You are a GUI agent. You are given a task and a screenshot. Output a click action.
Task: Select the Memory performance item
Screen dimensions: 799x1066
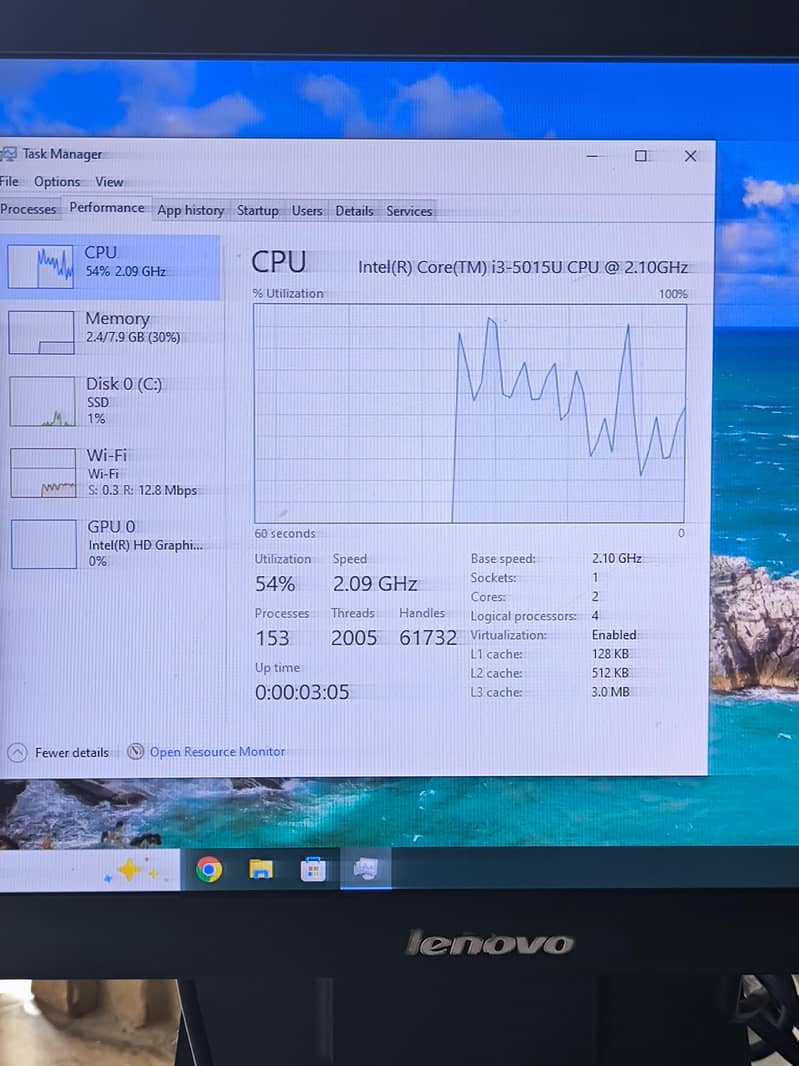pyautogui.click(x=112, y=332)
